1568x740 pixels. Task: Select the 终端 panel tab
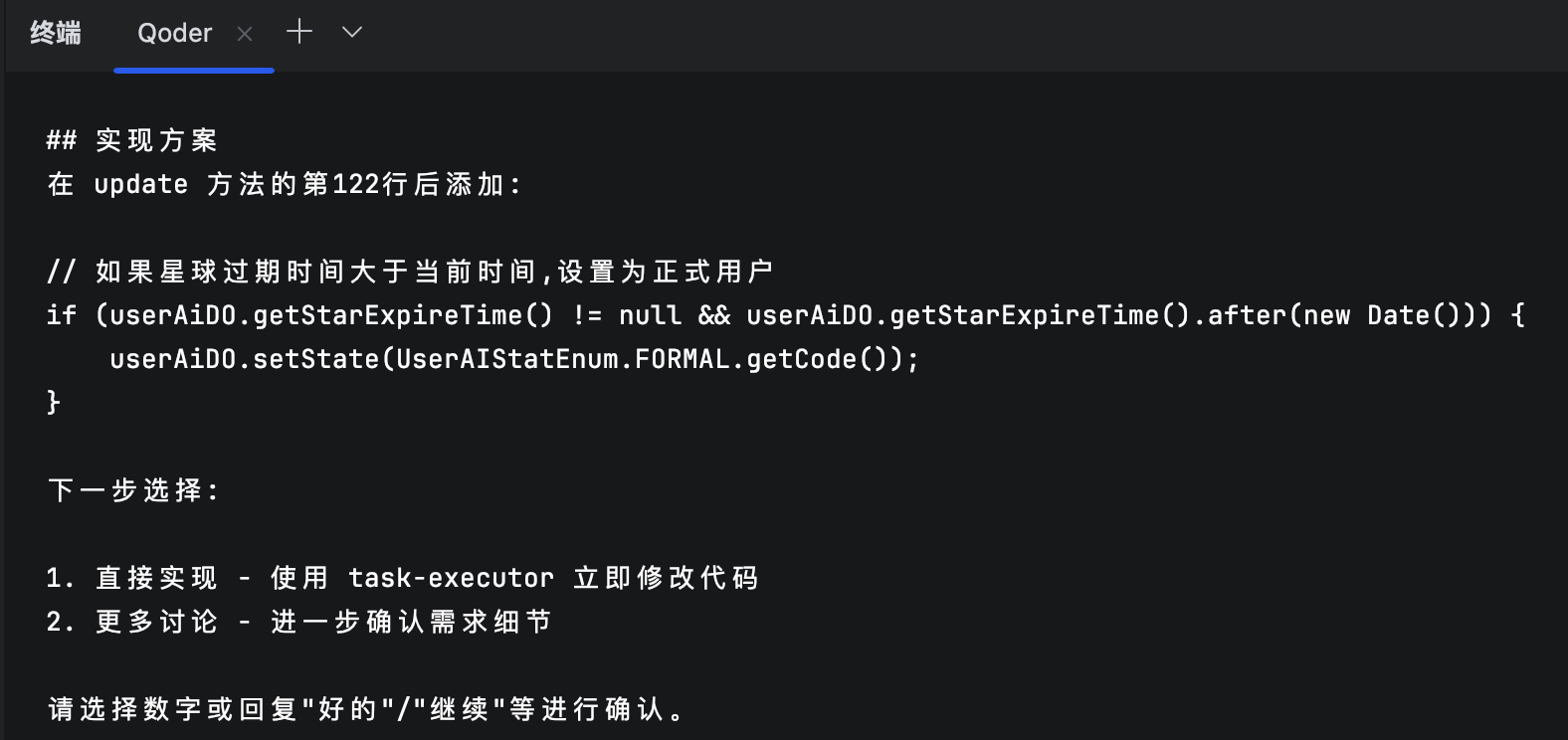click(x=56, y=34)
